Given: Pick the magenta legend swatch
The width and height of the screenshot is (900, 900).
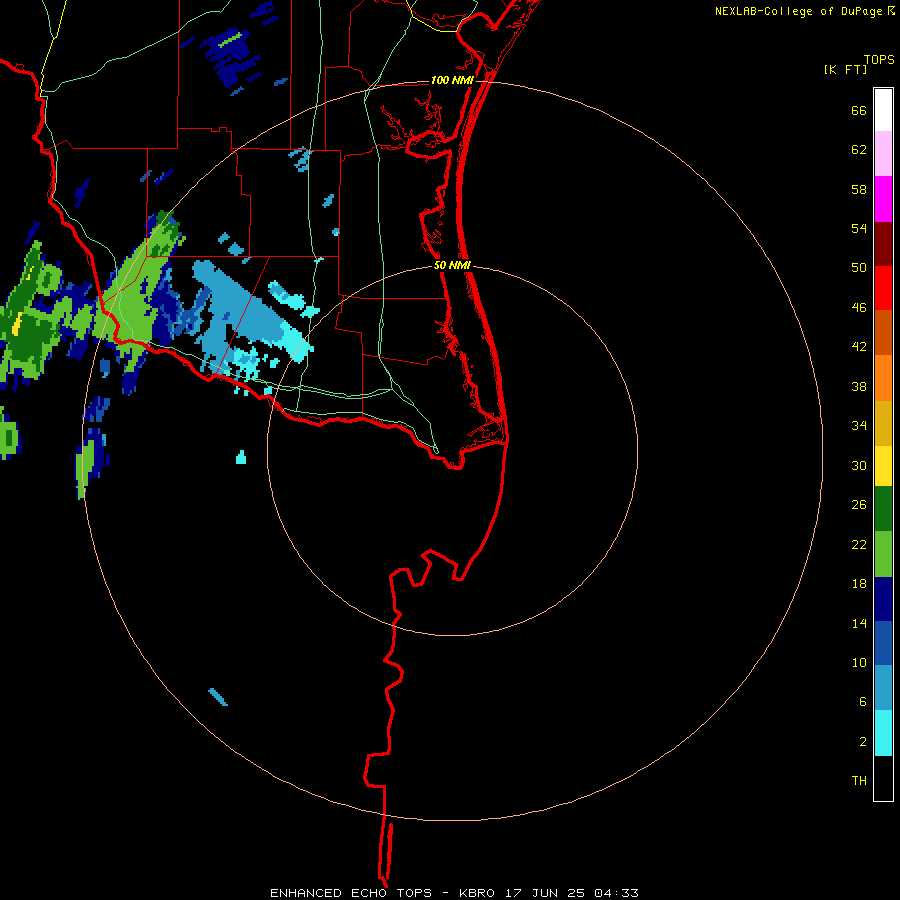Looking at the screenshot, I should point(883,199).
